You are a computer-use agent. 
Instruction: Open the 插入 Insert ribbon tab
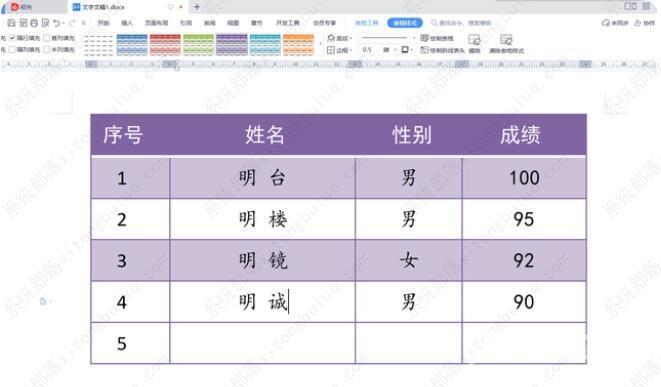click(127, 23)
